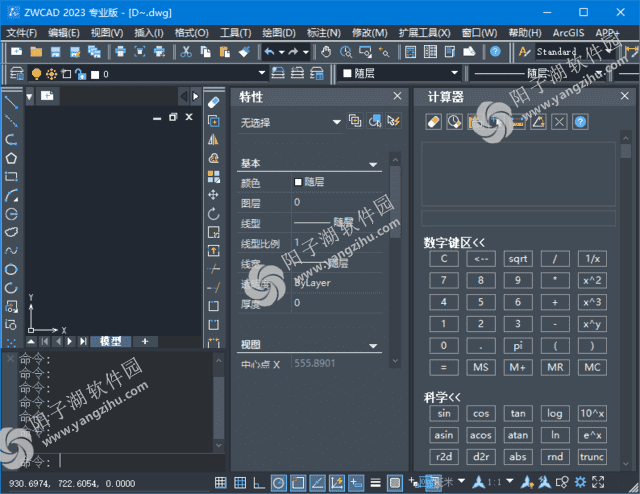Add a new layout with plus tab
Viewport: 640px width, 494px height.
(x=145, y=341)
